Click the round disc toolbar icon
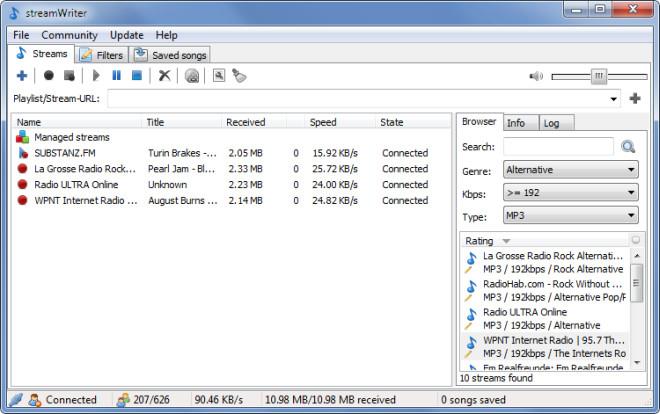 [192, 76]
